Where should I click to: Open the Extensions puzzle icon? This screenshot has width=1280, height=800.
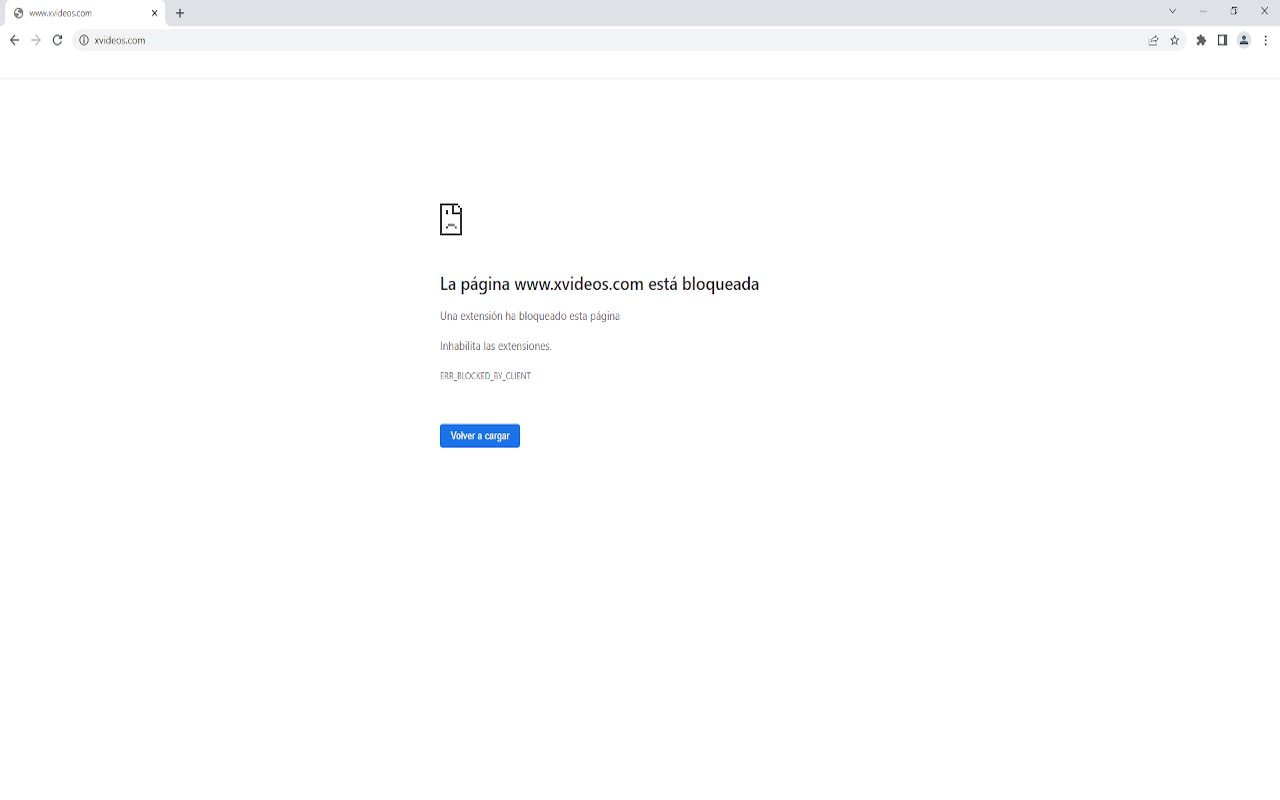tap(1201, 40)
